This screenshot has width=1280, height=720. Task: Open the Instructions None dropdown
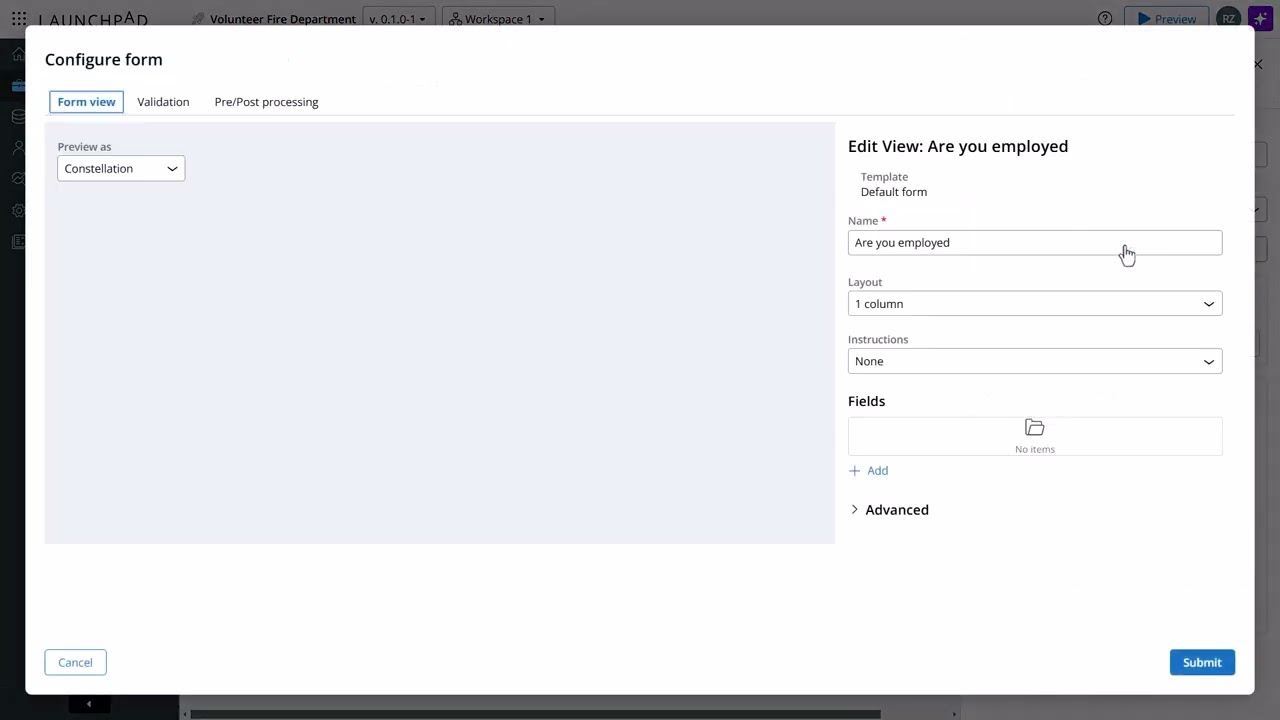[x=1035, y=361]
